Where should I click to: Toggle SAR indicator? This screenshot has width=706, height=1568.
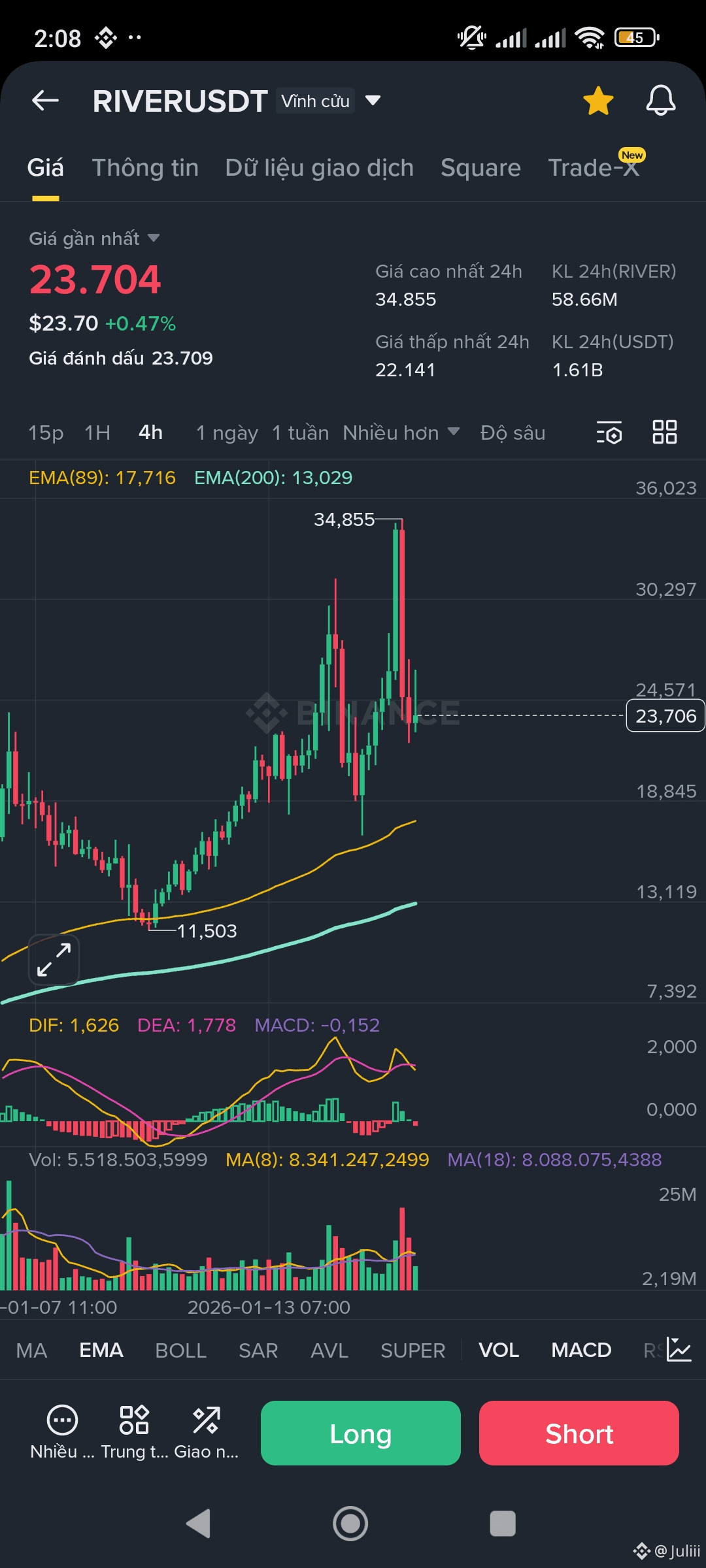[x=258, y=1350]
